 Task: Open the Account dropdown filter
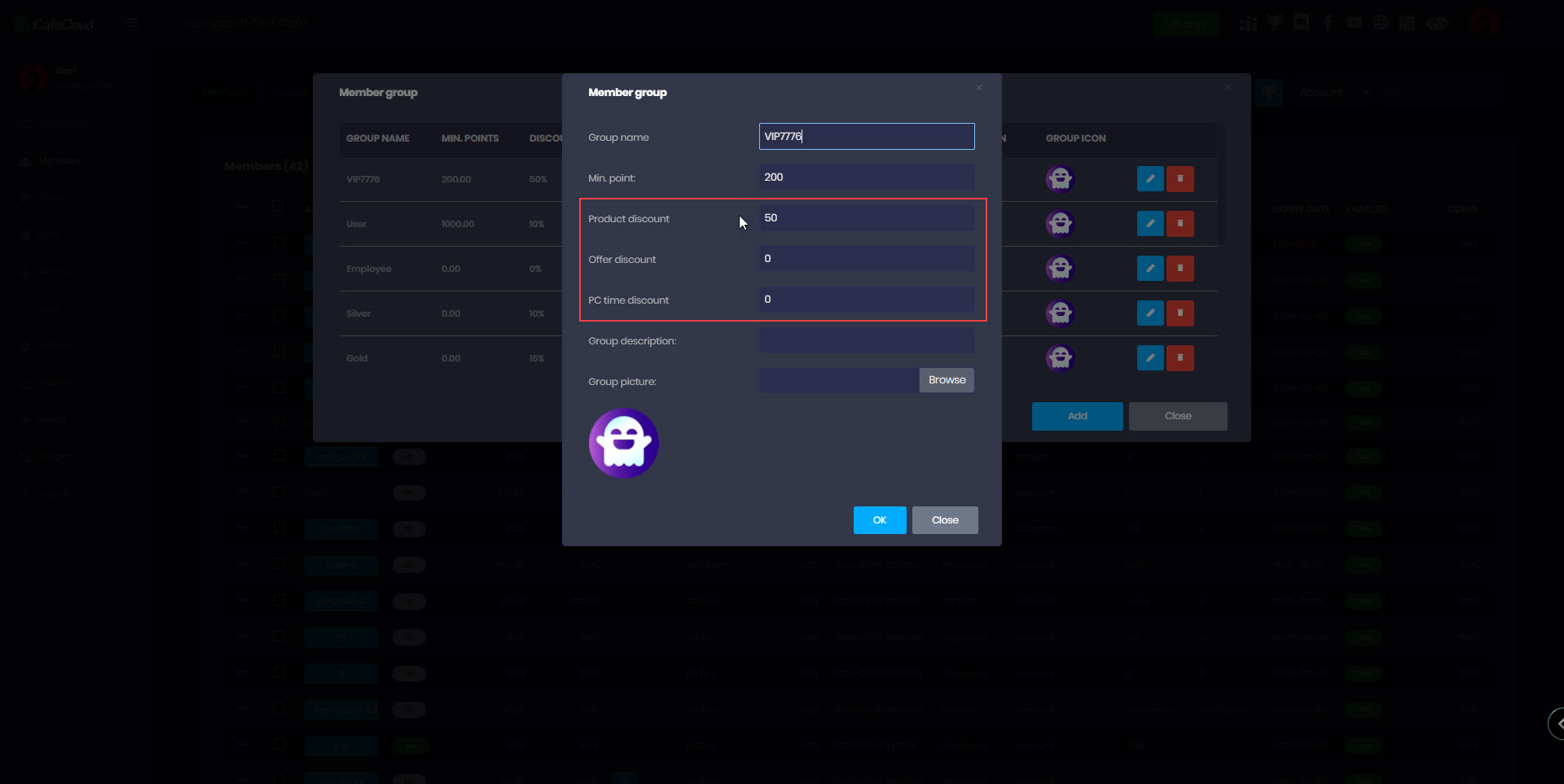[x=1334, y=93]
